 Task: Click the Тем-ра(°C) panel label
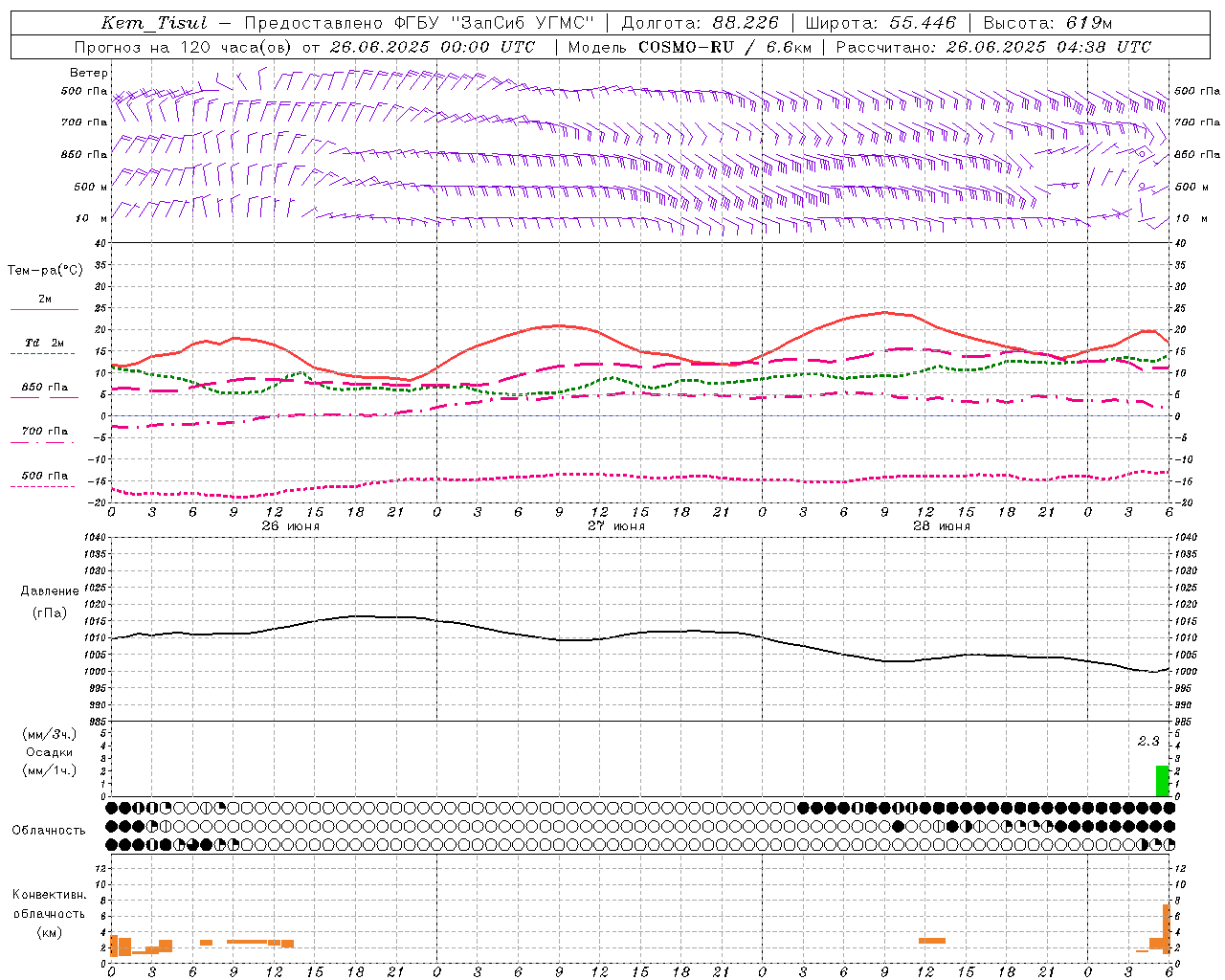coord(45,271)
